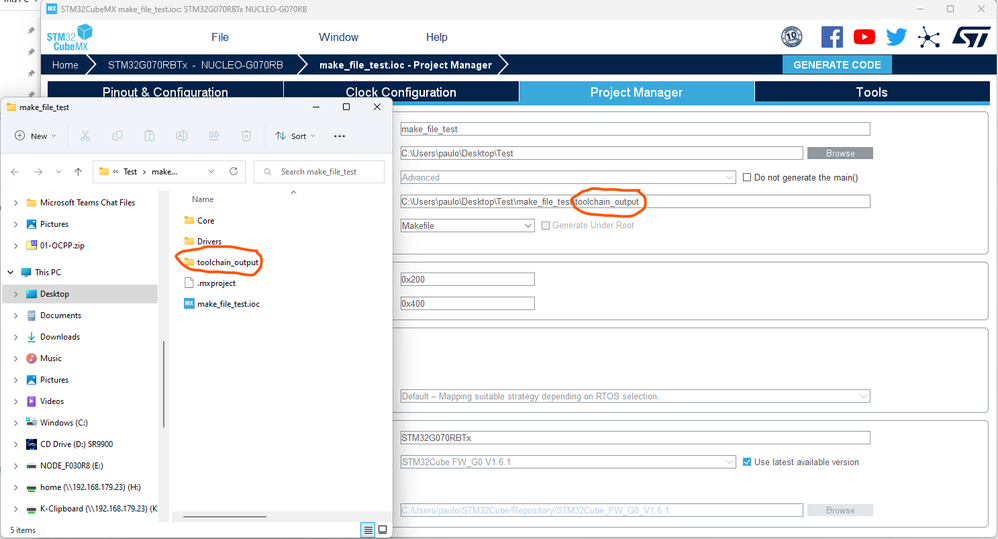Screen dimensions: 998x539
Task: Click Browse next to firmware repository path
Action: [x=840, y=510]
